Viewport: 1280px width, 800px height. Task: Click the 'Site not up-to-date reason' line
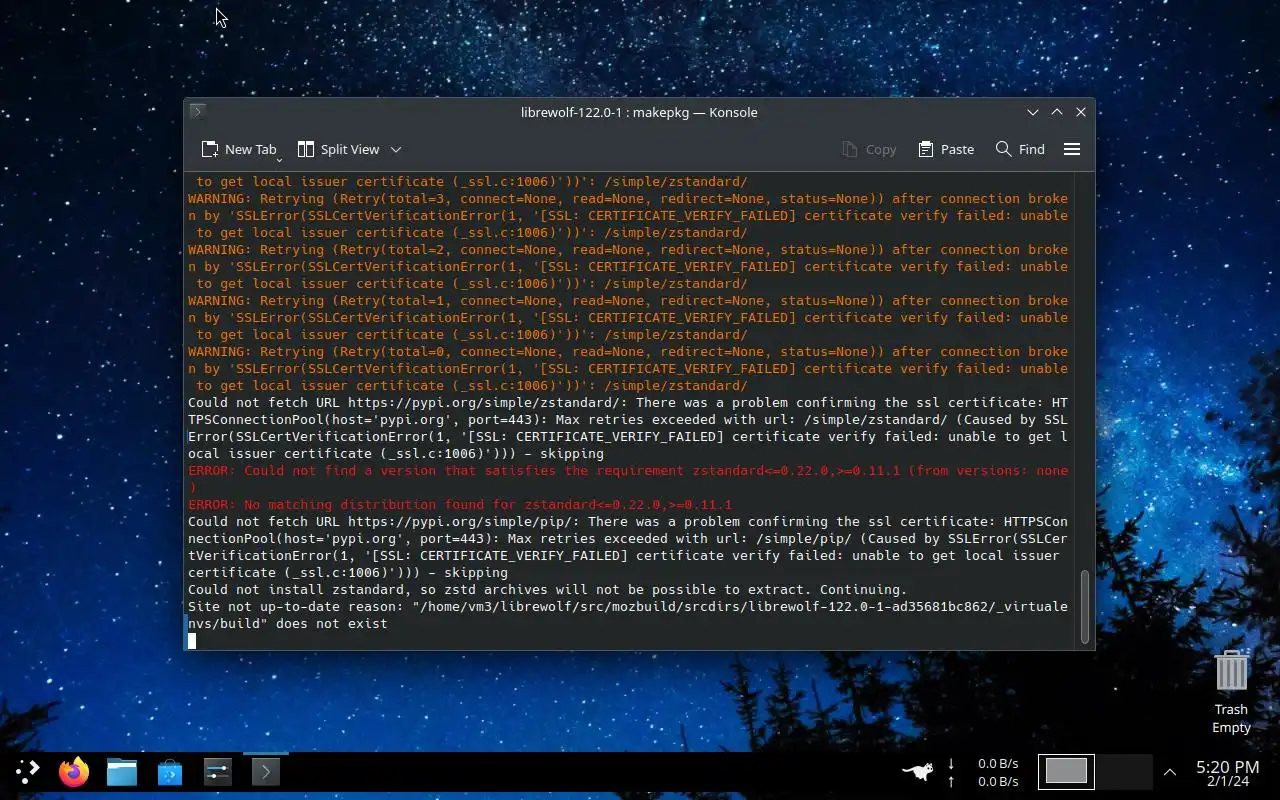tap(628, 615)
